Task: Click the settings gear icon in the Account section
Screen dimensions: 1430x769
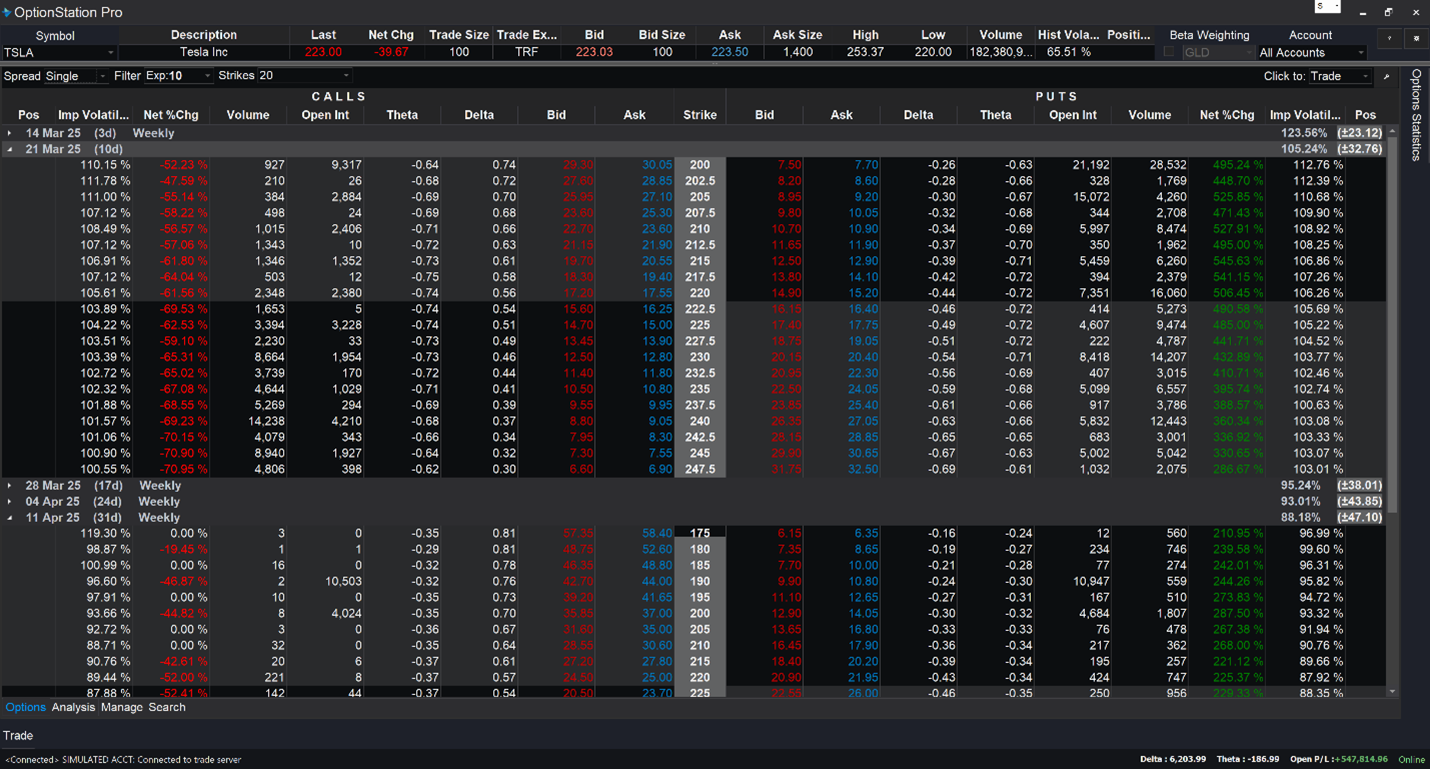Action: pyautogui.click(x=1416, y=39)
